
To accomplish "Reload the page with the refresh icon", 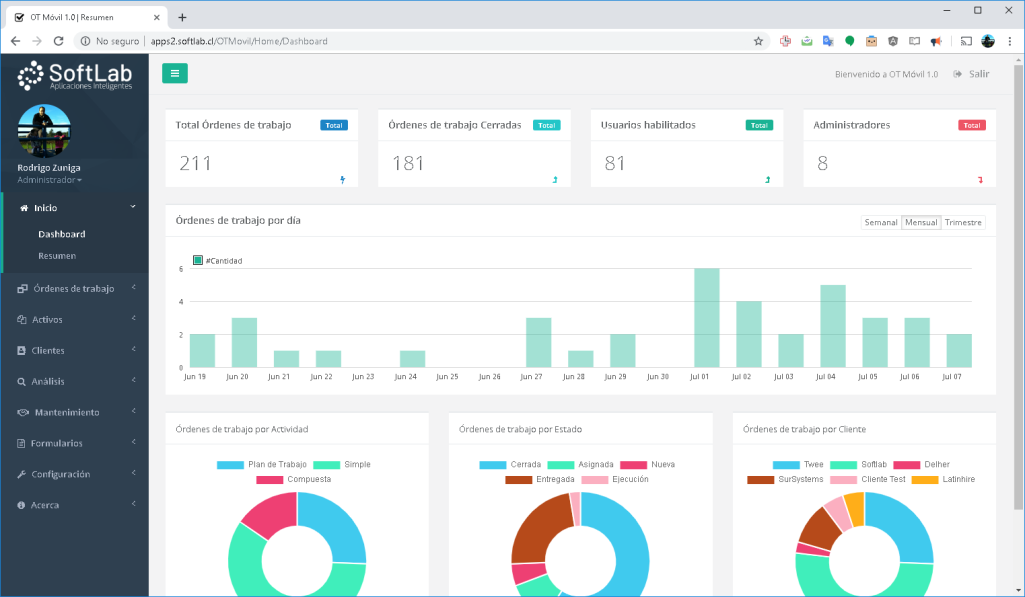I will [58, 41].
